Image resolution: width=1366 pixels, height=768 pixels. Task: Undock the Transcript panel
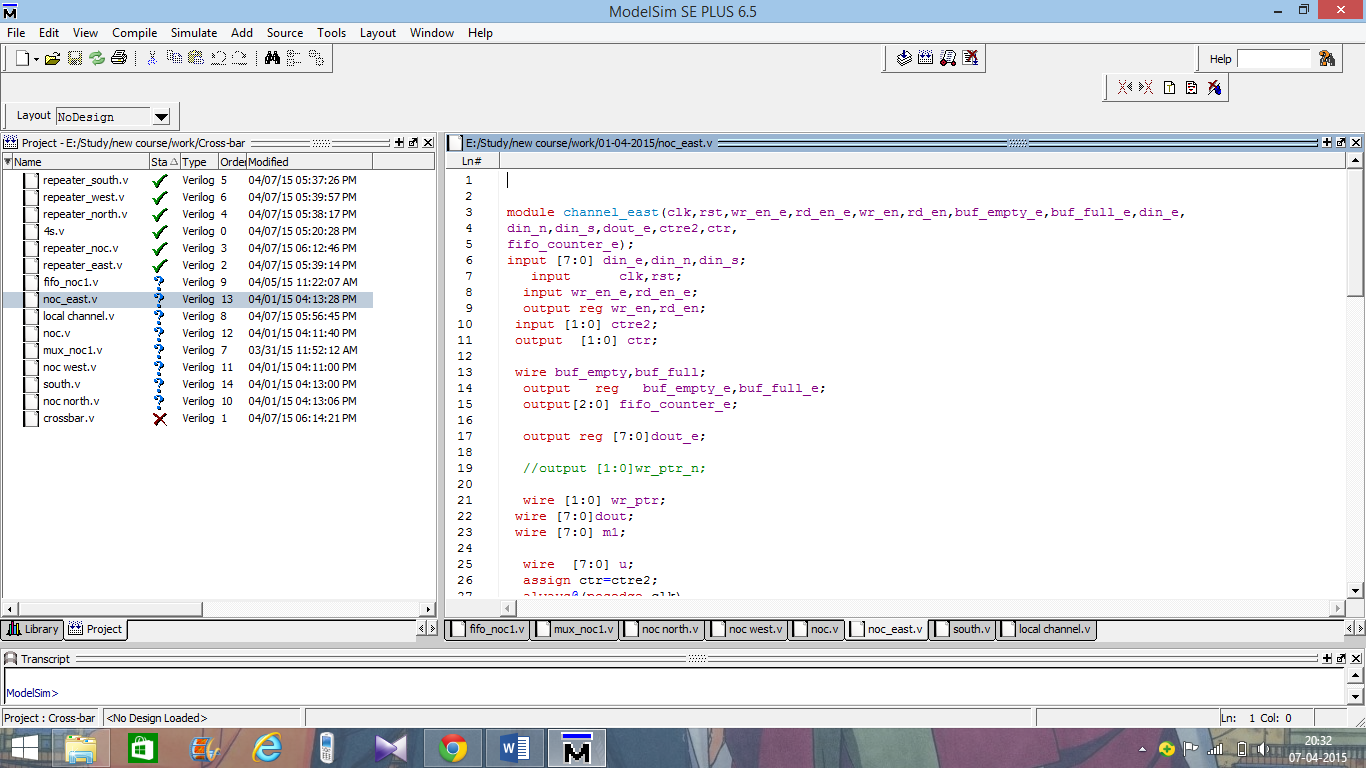pyautogui.click(x=1341, y=659)
